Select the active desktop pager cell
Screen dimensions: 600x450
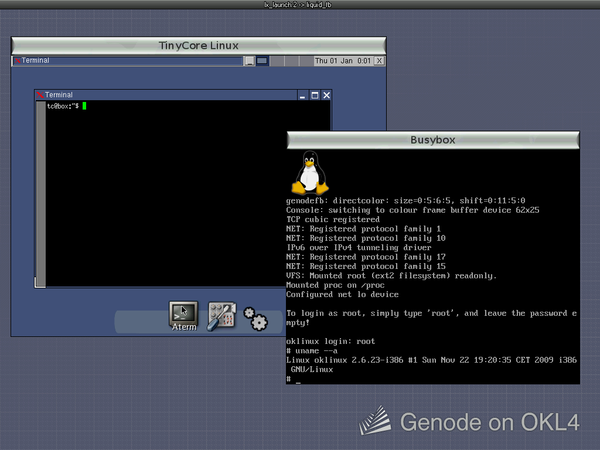262,61
